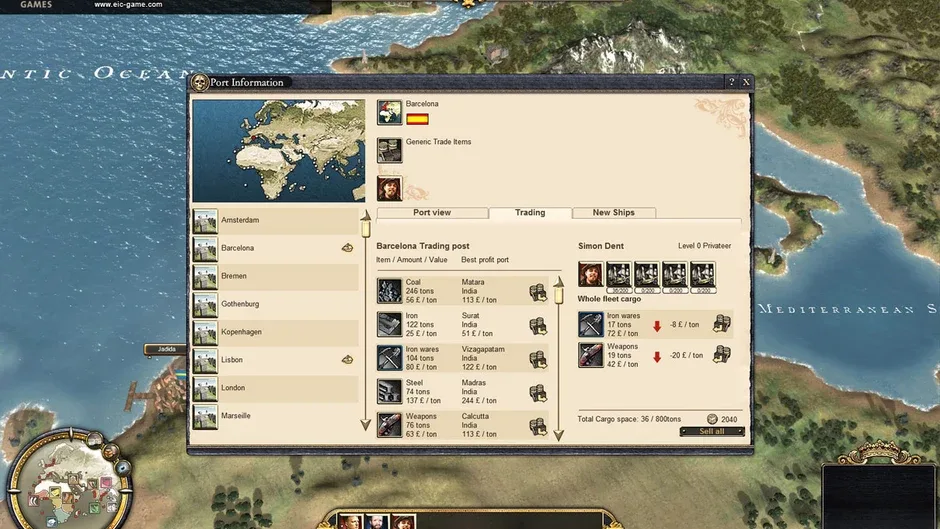Image resolution: width=940 pixels, height=529 pixels.
Task: Click port list scroll up arrow
Action: coord(366,214)
